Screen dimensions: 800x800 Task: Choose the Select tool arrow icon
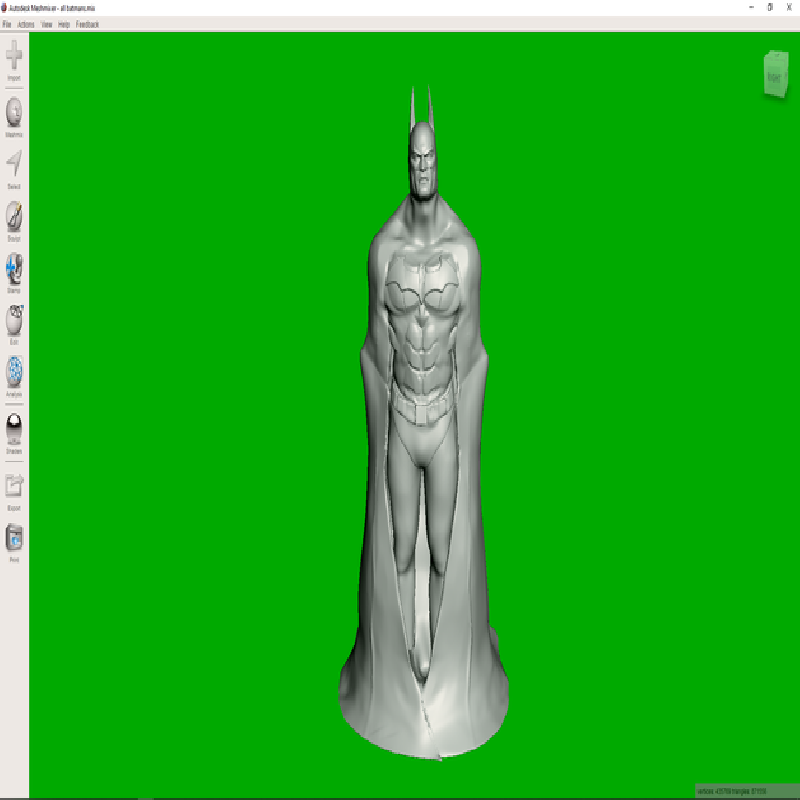(14, 165)
